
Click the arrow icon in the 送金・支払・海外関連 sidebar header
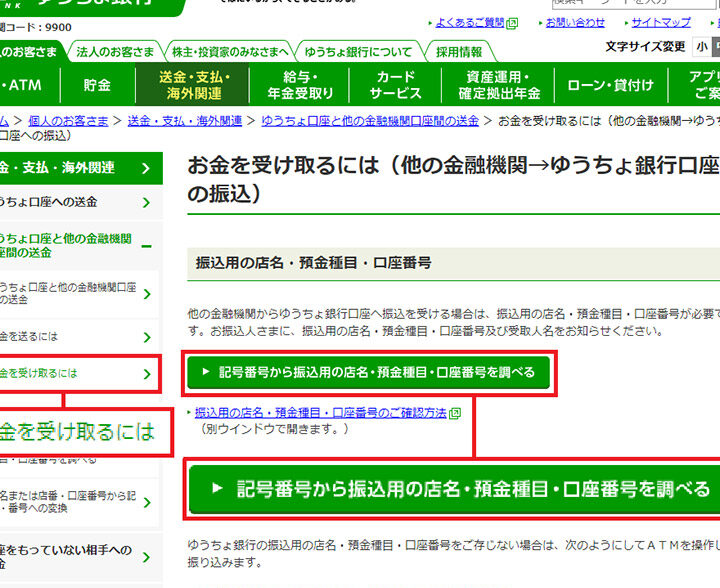148,168
